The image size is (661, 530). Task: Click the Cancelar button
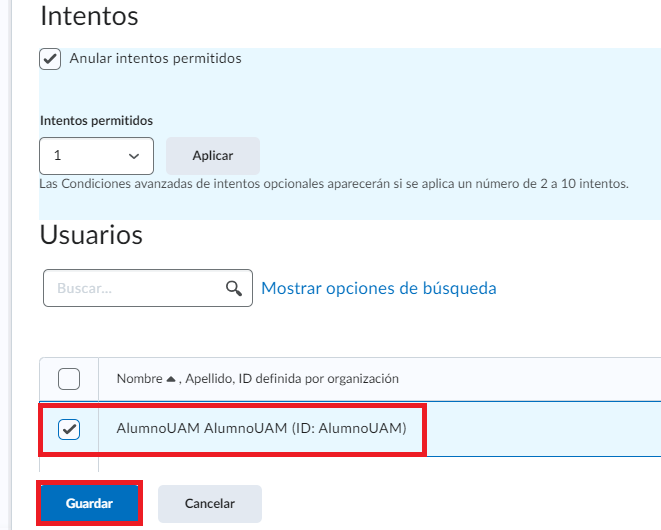tap(209, 504)
